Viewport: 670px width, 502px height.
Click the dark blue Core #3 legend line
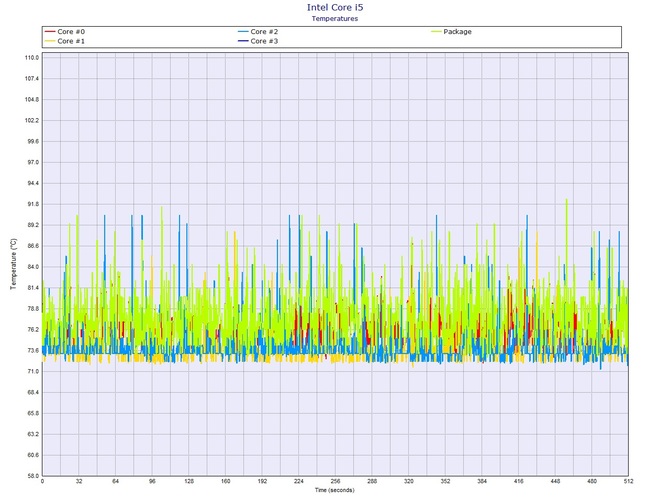click(243, 41)
